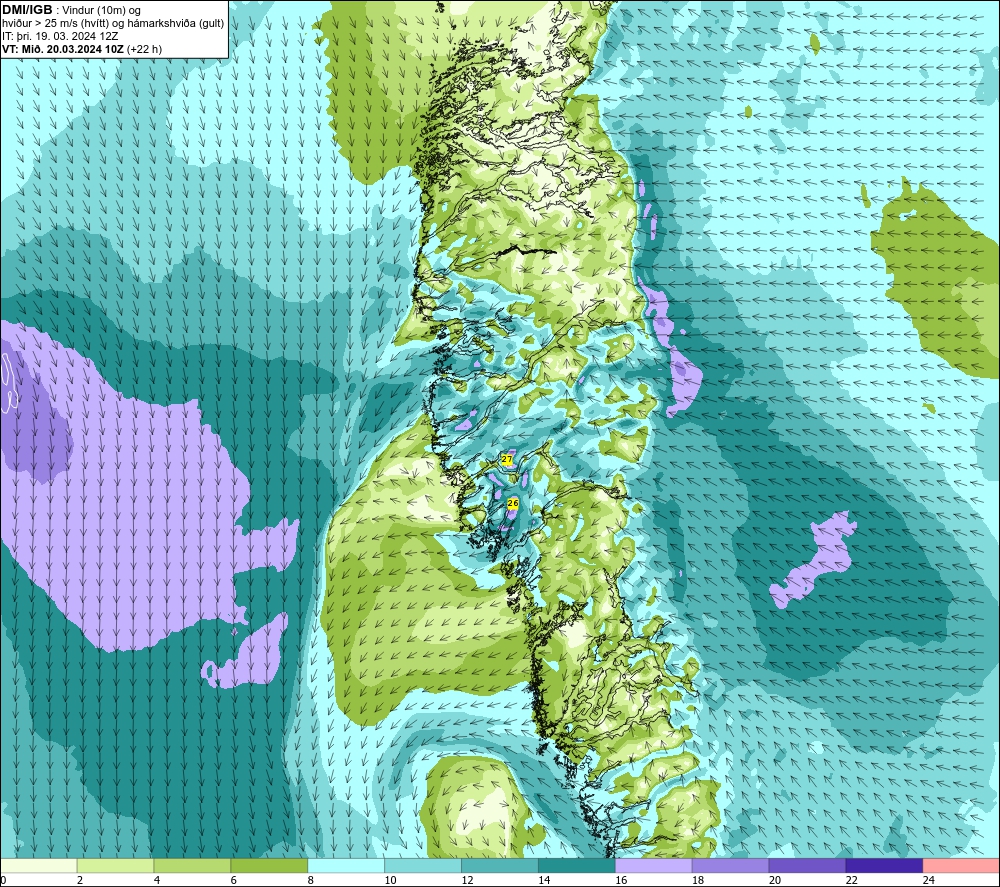Image resolution: width=1000 pixels, height=887 pixels.
Task: Pick the dark indigo 22–24 legend swatch
Action: (x=884, y=865)
